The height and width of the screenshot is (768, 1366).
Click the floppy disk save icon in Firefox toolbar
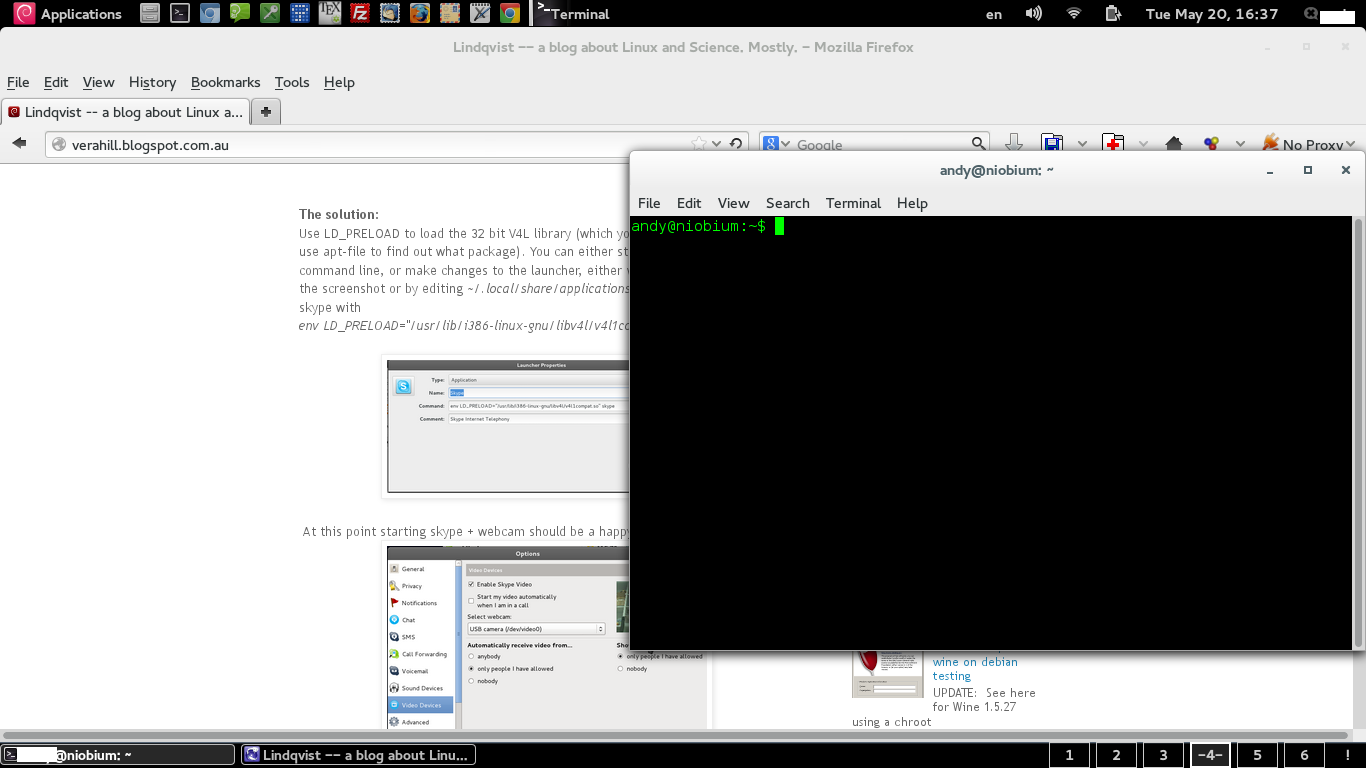pyautogui.click(x=1051, y=145)
